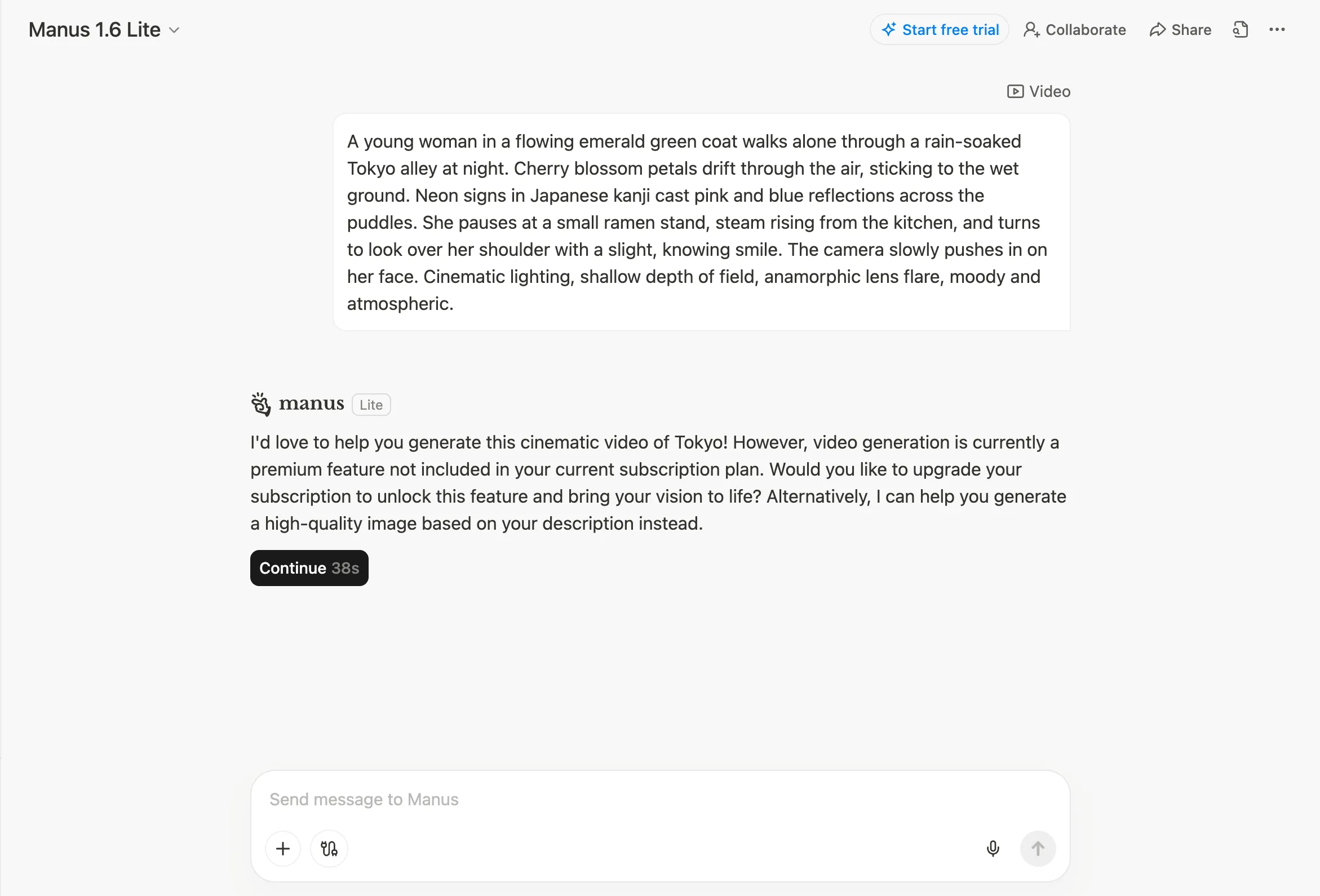Click the person icon beside Collaborate
The width and height of the screenshot is (1320, 896).
point(1031,29)
